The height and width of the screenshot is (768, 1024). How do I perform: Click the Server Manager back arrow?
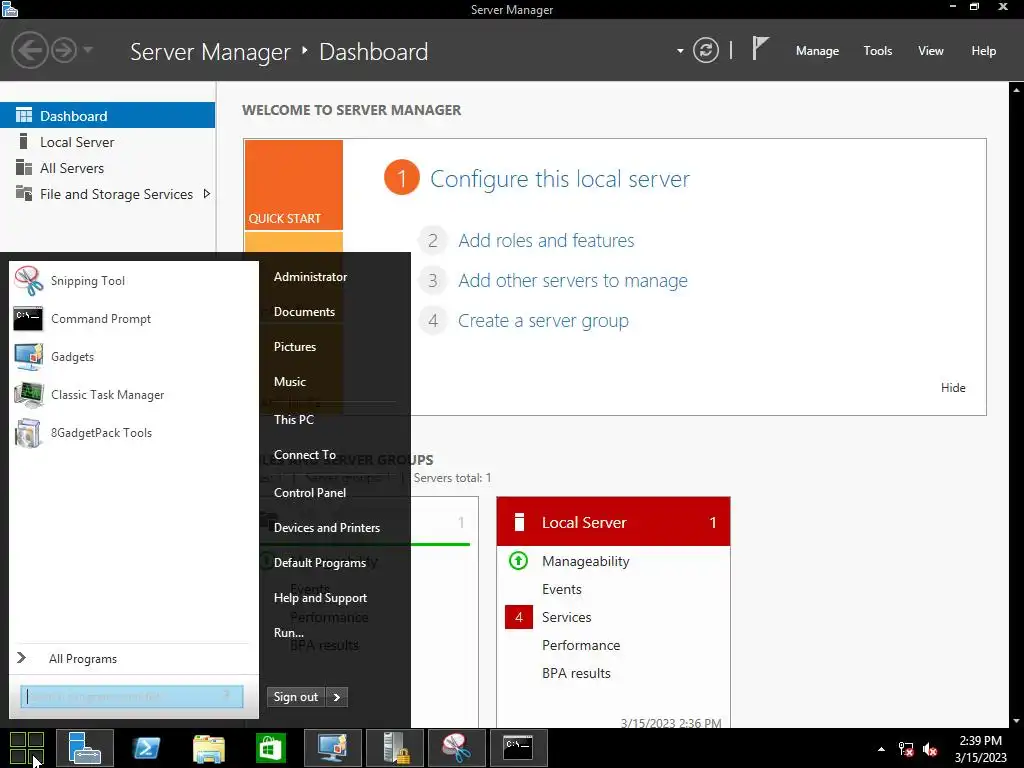pyautogui.click(x=29, y=50)
